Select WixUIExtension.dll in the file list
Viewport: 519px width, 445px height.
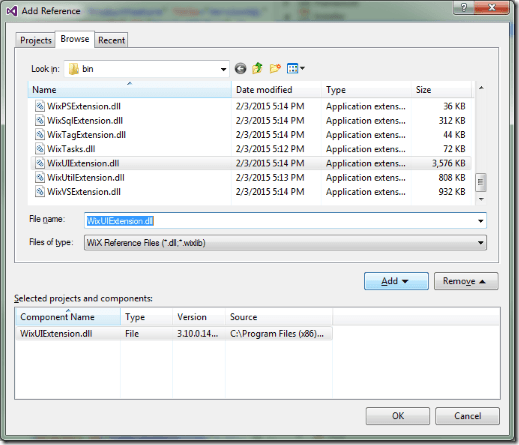[83, 163]
